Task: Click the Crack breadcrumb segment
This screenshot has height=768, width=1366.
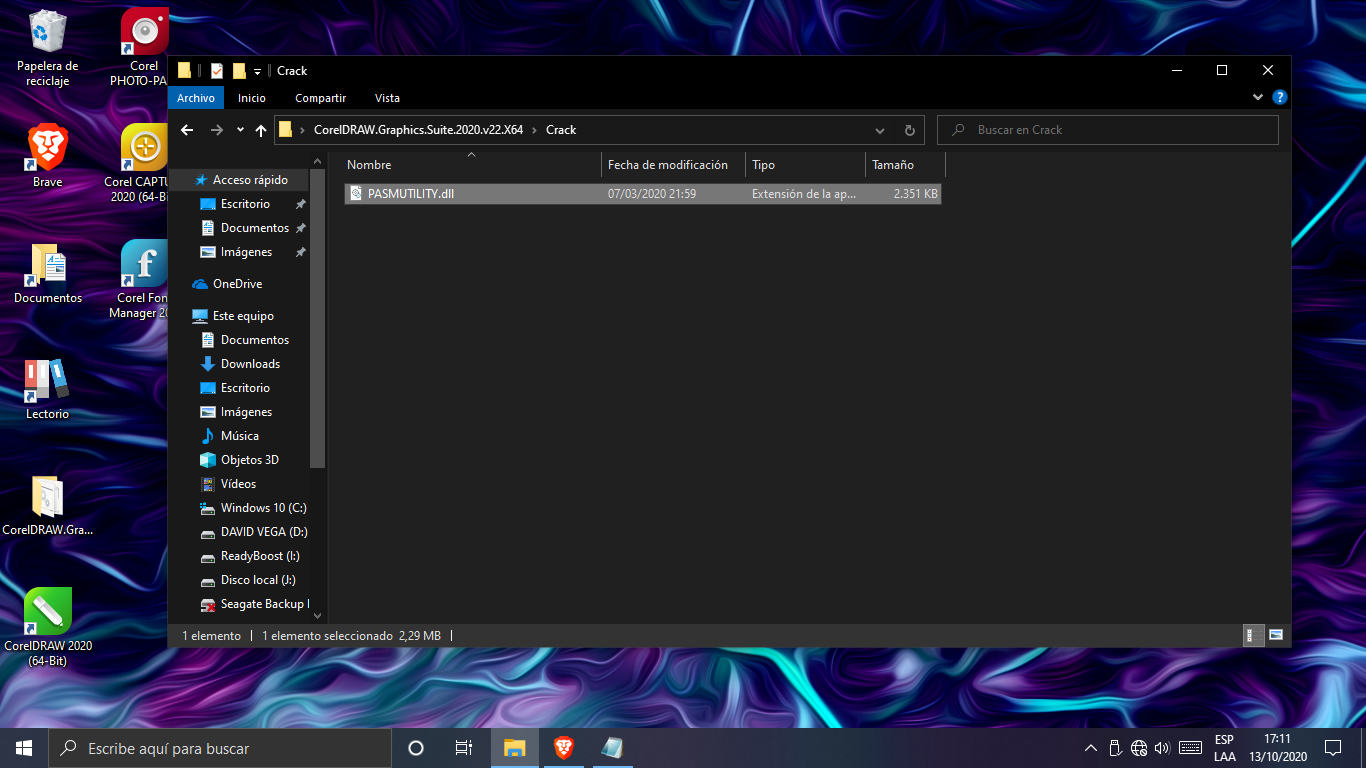Action: (x=561, y=130)
